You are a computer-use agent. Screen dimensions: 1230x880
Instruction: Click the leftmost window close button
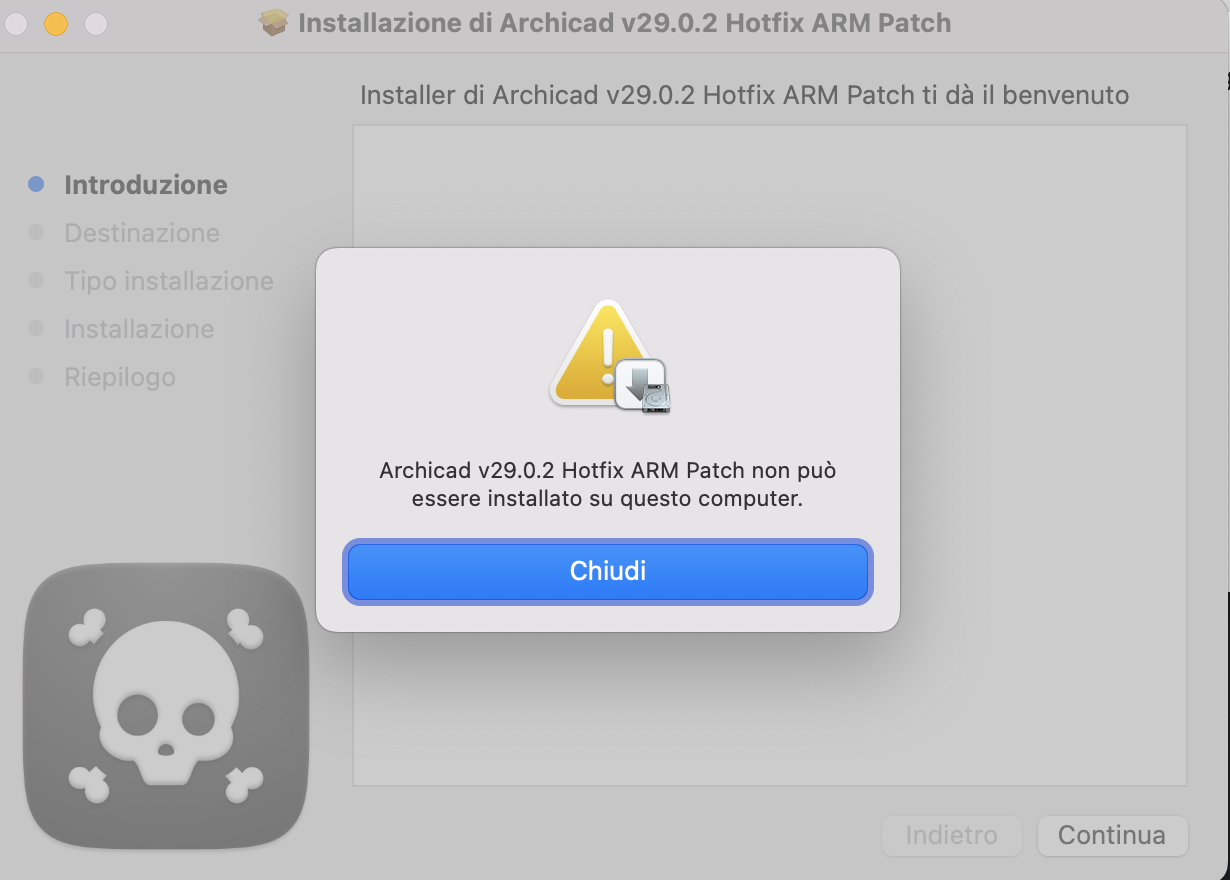(x=17, y=23)
